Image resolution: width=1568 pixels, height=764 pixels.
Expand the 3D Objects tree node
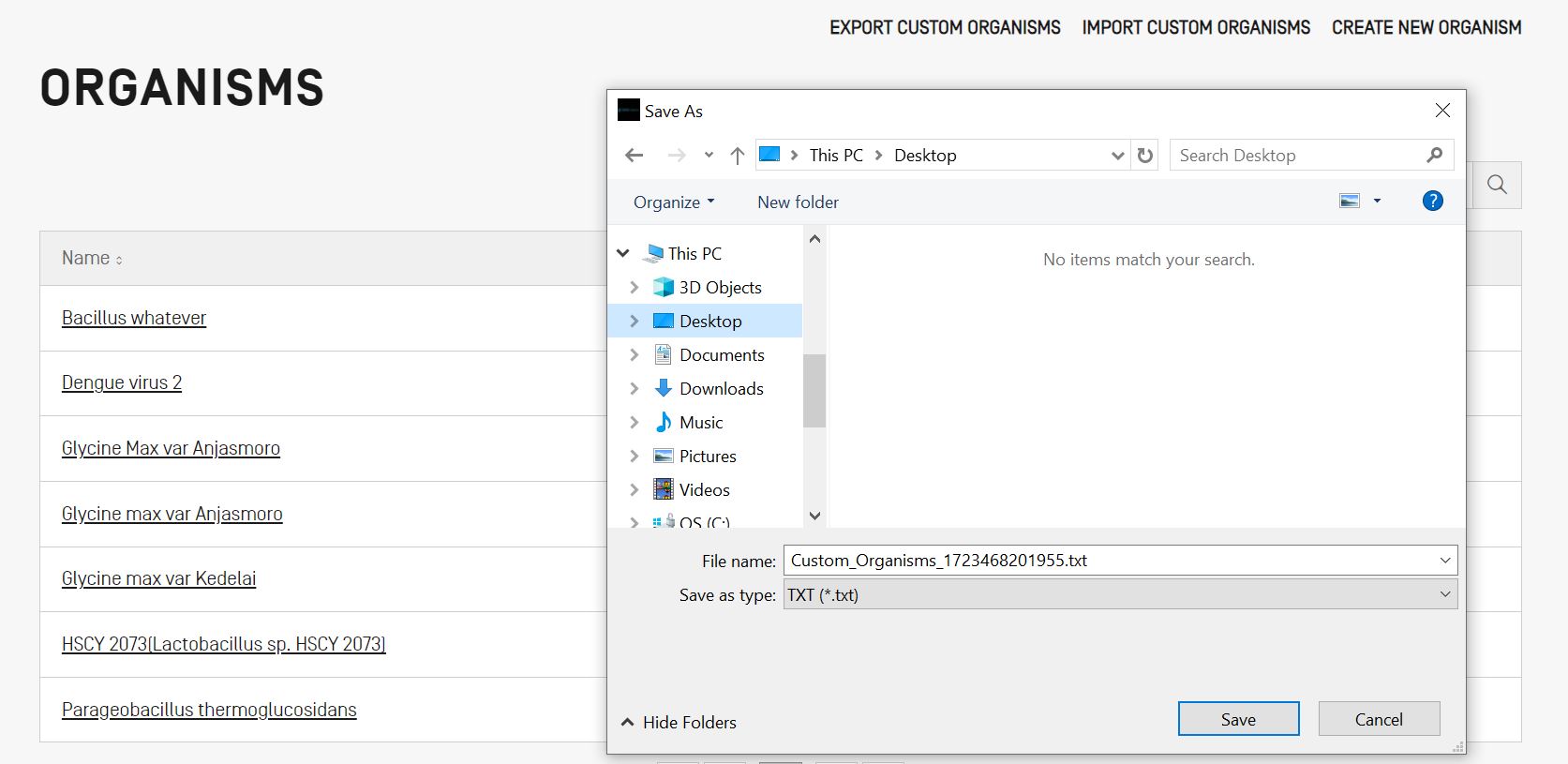click(x=635, y=288)
